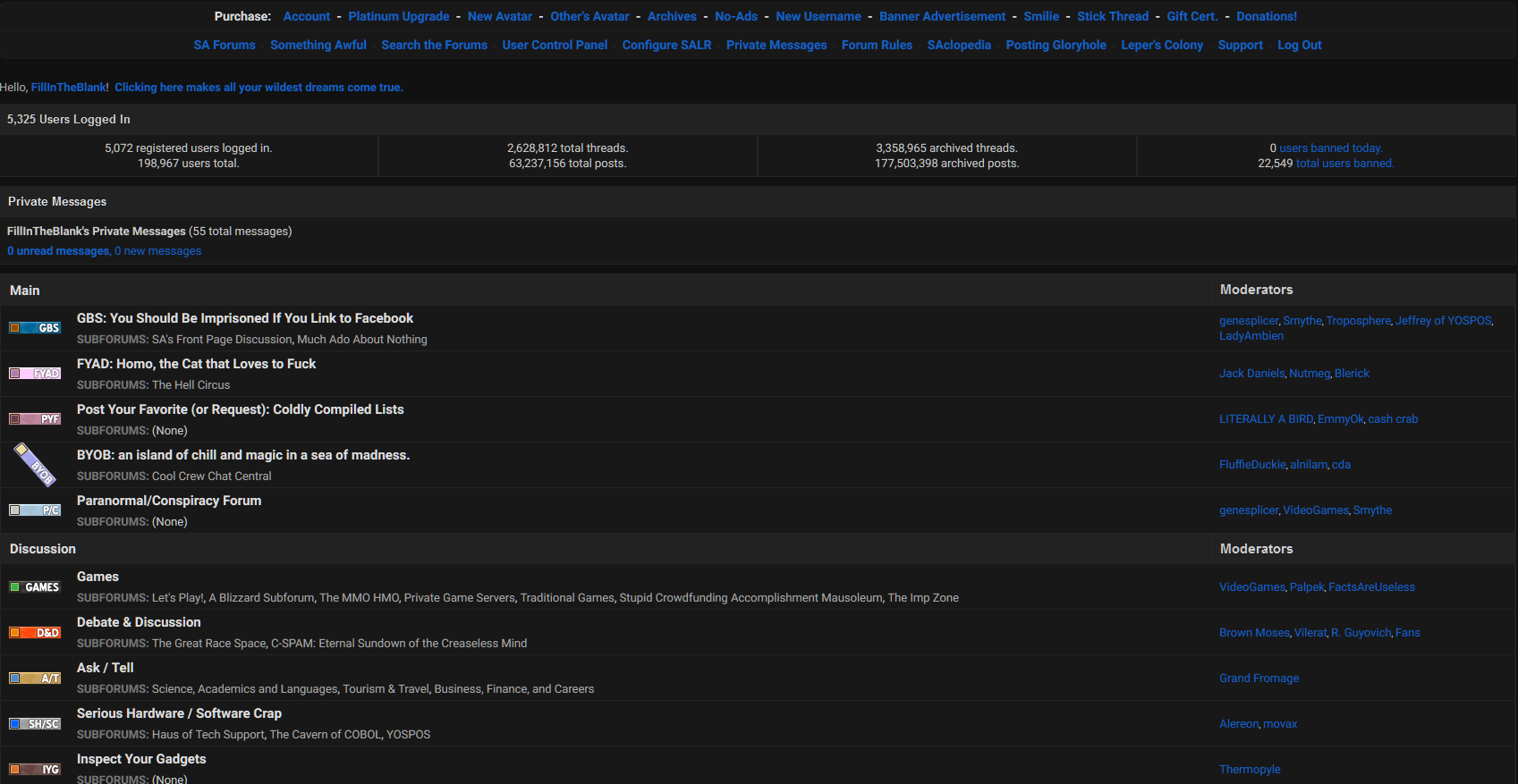Open FillInTheBlank profile link in greeting
The height and width of the screenshot is (784, 1518).
coord(69,87)
